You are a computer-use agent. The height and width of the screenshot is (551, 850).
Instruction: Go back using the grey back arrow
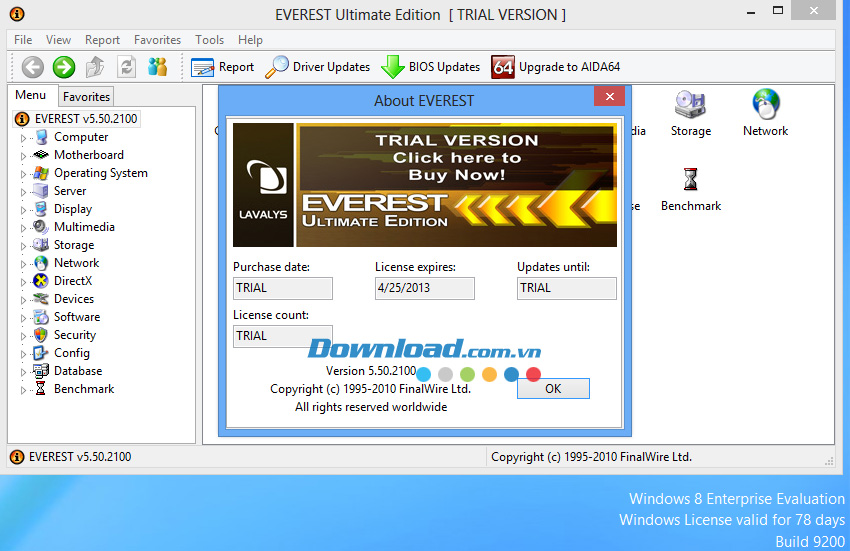pyautogui.click(x=33, y=67)
